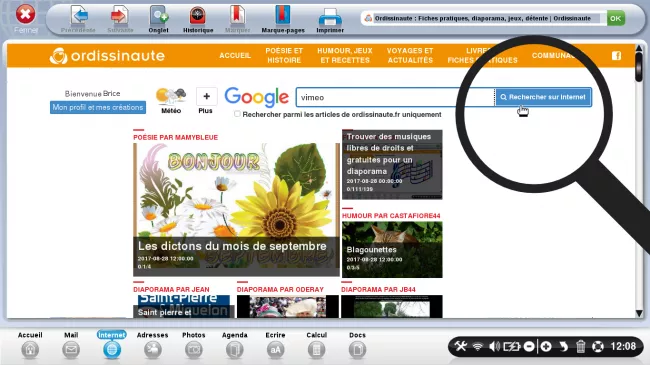Open the Diaporama par JB44 thumbnail
Viewport: 650px width, 365px height.
click(x=392, y=307)
